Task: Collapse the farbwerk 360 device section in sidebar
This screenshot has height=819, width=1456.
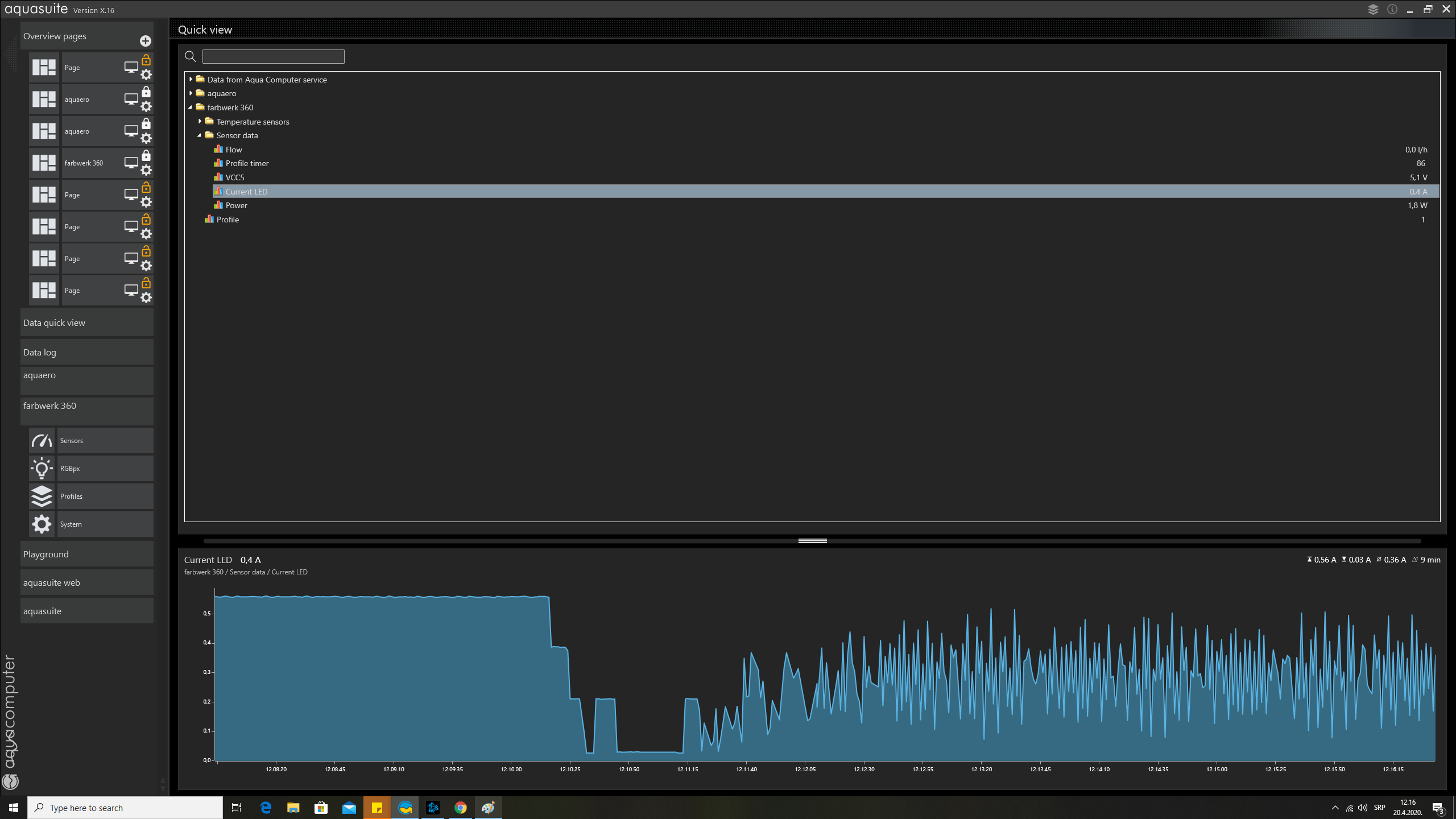Action: [x=87, y=411]
